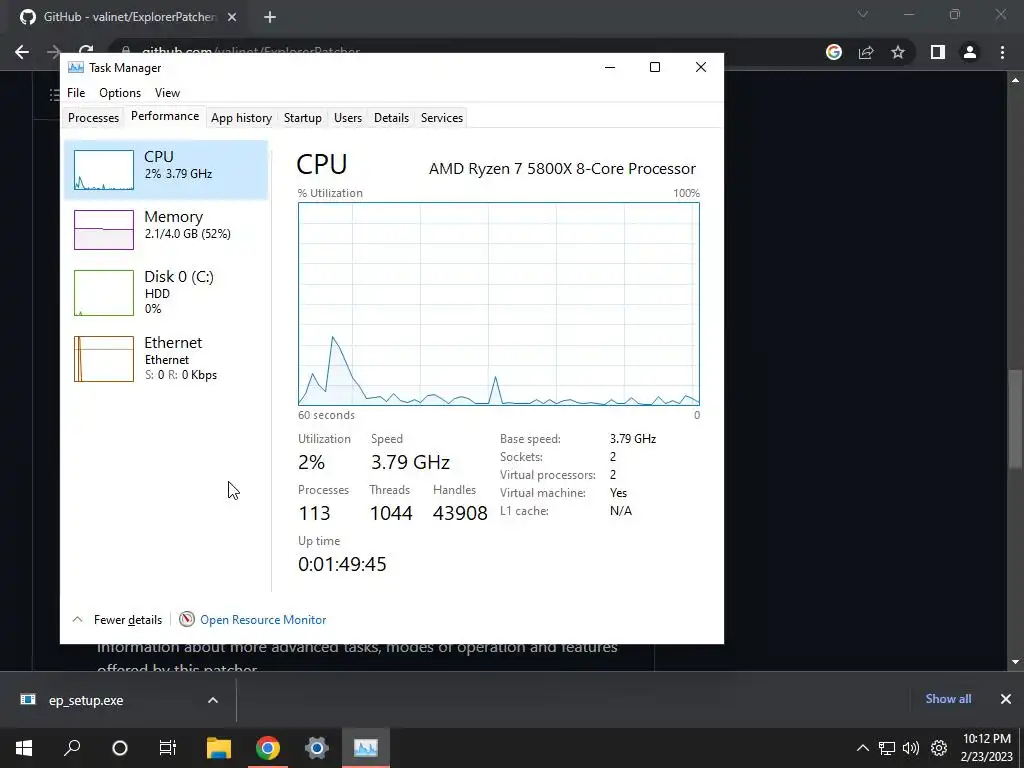Open File Explorer from the taskbar

(219, 748)
